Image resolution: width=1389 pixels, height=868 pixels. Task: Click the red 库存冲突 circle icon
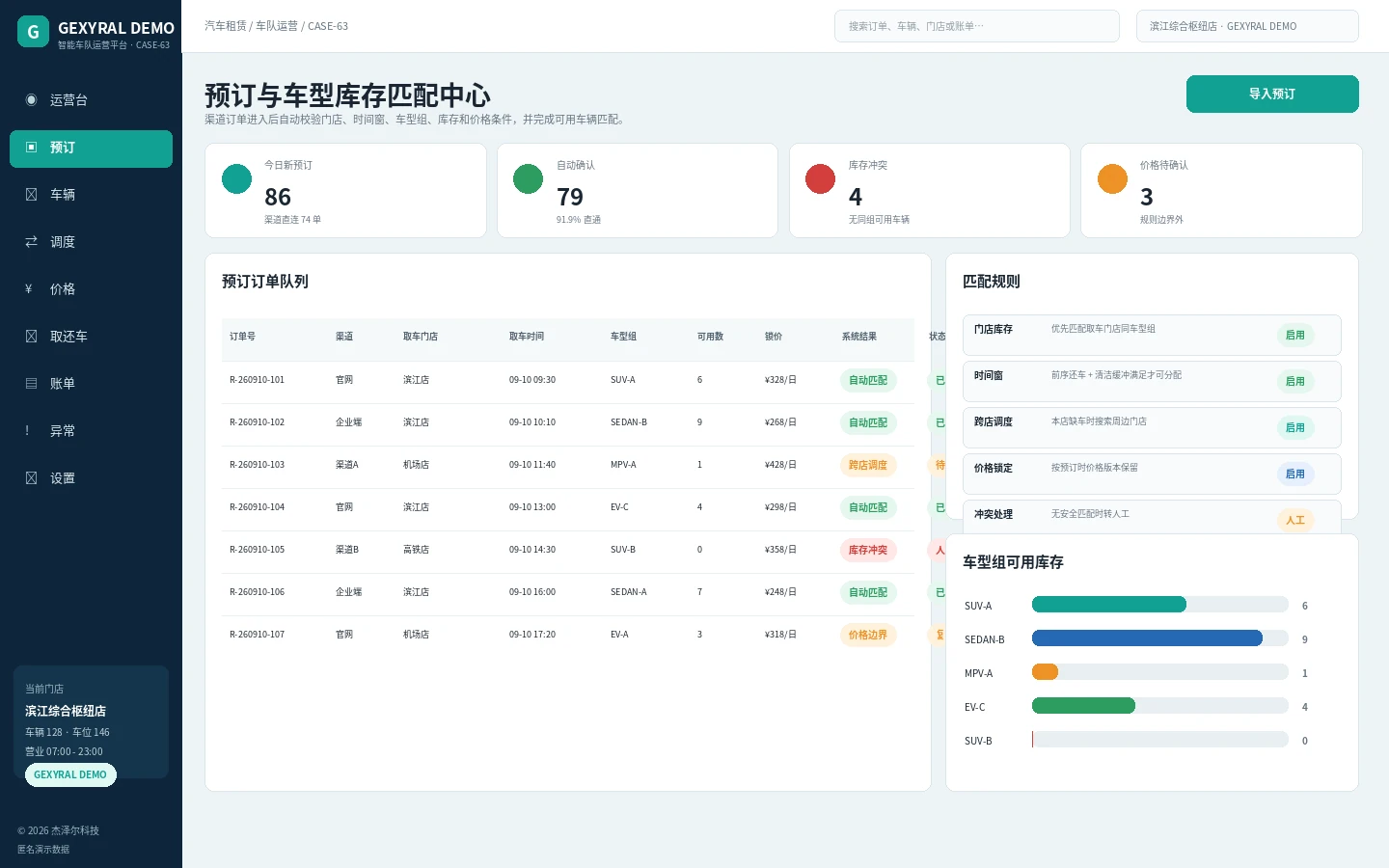click(820, 178)
